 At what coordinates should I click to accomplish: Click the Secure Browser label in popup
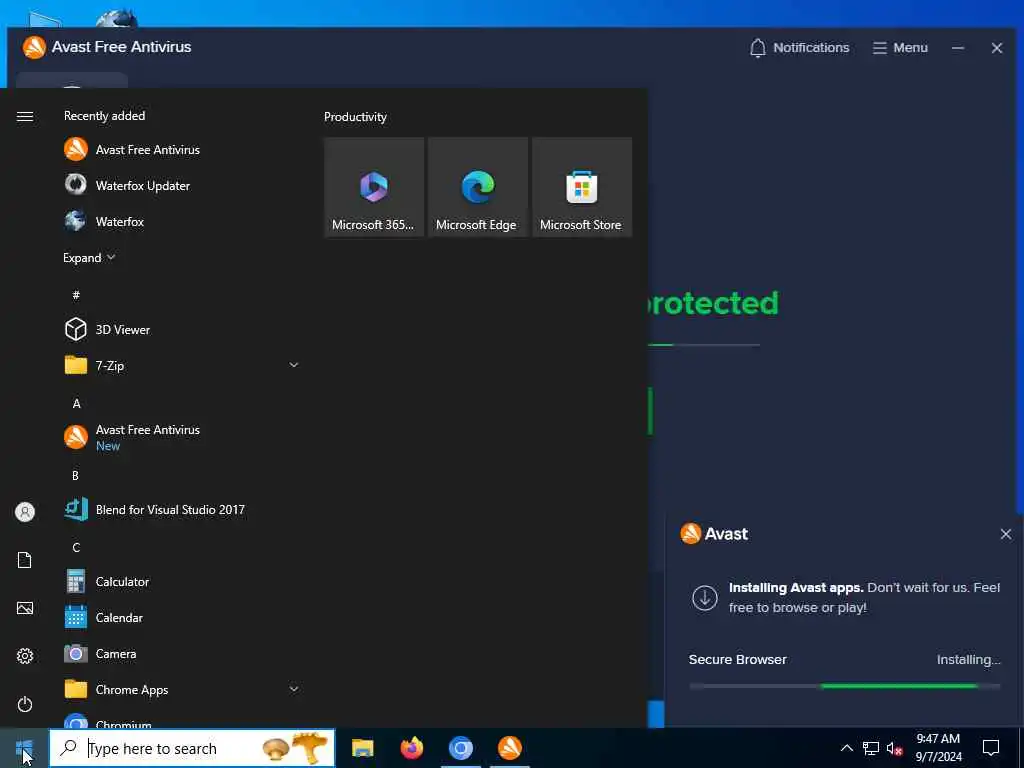737,660
